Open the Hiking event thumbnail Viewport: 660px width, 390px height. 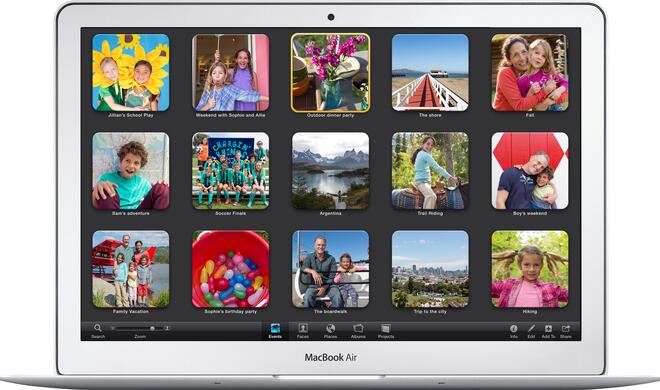coord(530,269)
